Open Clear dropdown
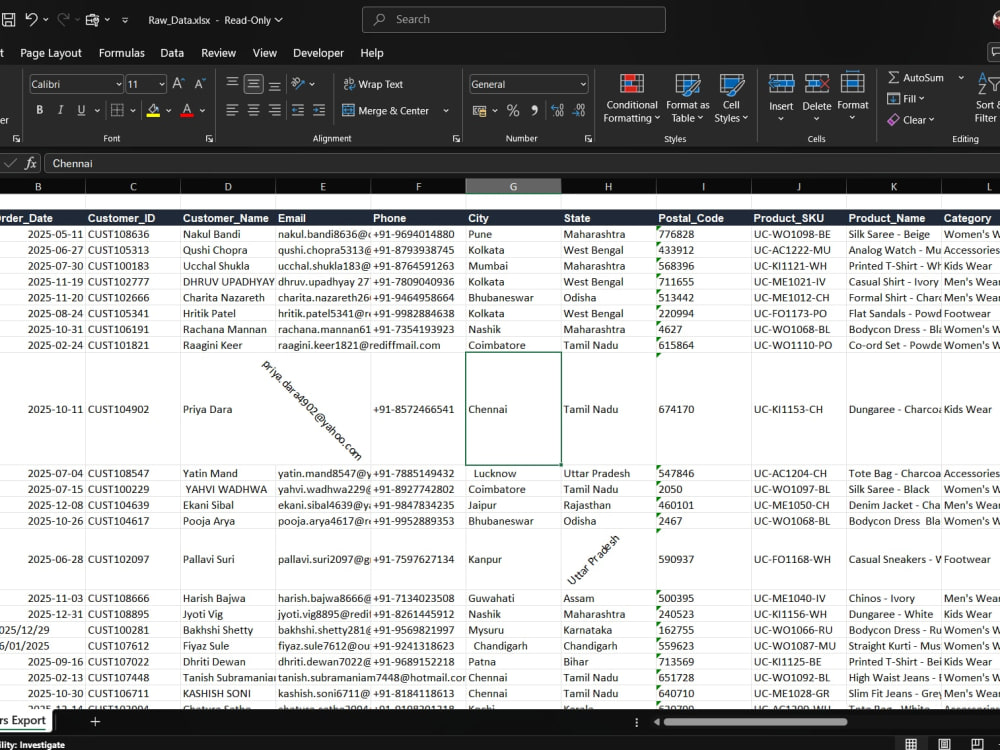Viewport: 1000px width, 750px height. point(911,119)
